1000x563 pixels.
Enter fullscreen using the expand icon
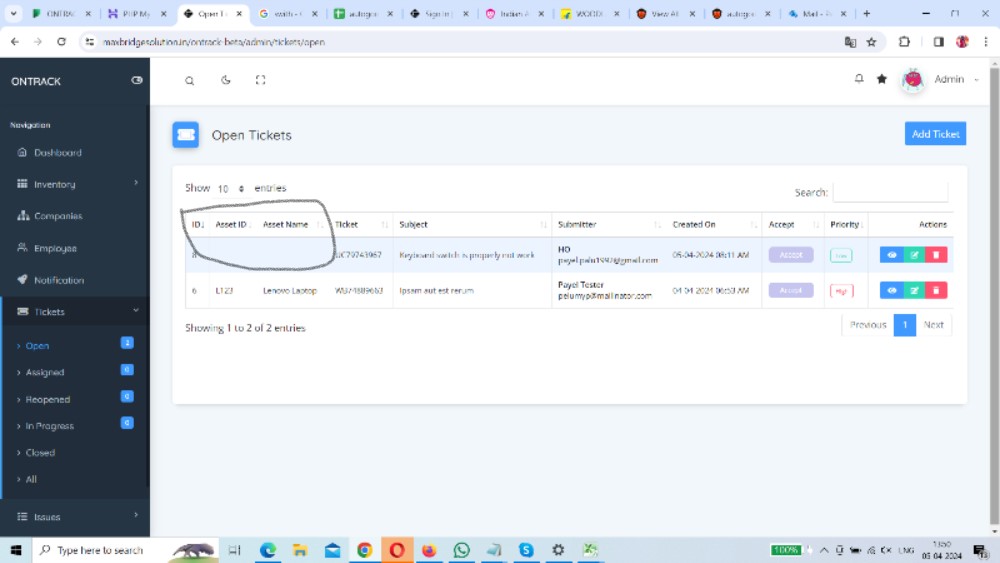[x=260, y=81]
